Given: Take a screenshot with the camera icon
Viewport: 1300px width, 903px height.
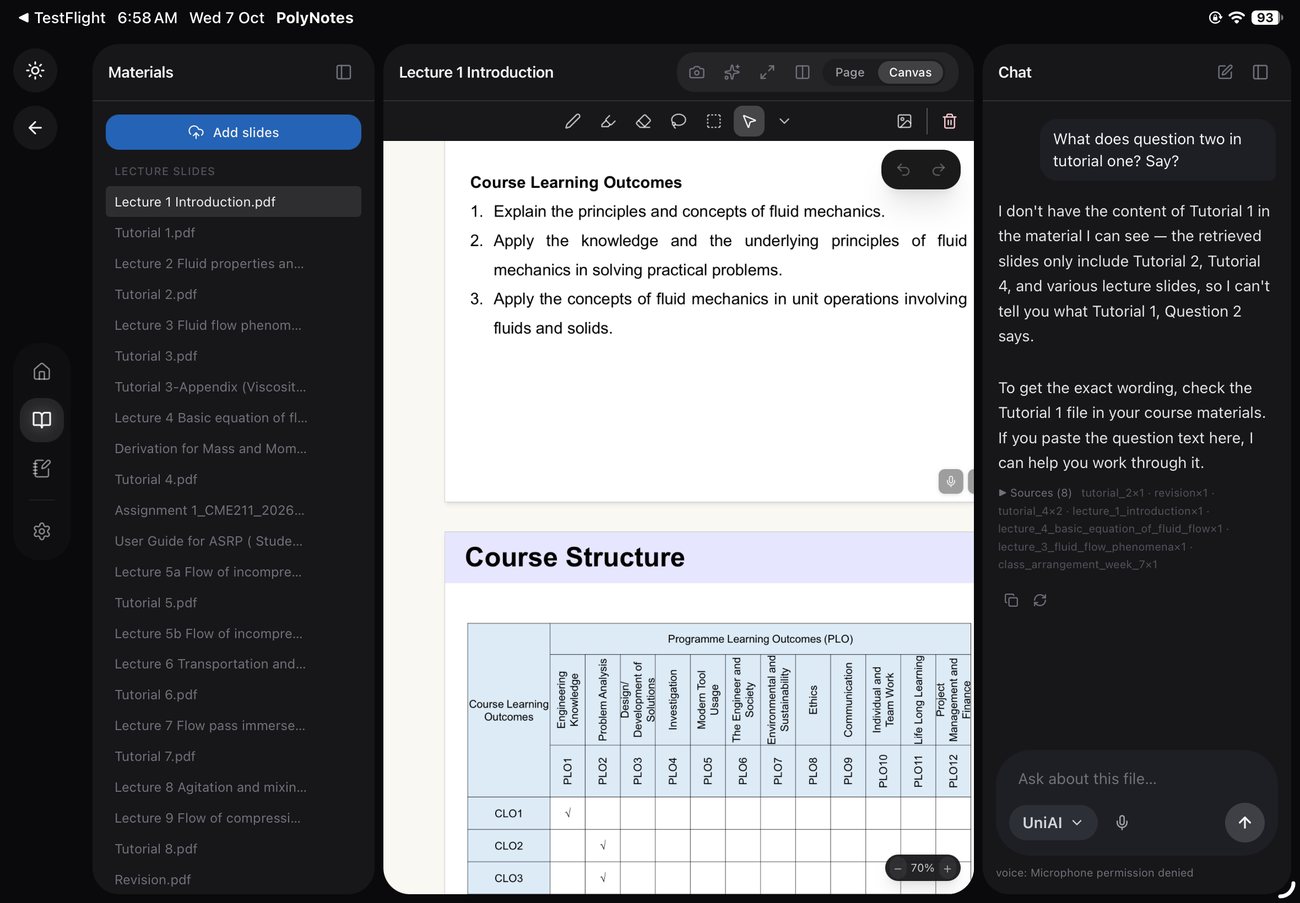Looking at the screenshot, I should [697, 72].
